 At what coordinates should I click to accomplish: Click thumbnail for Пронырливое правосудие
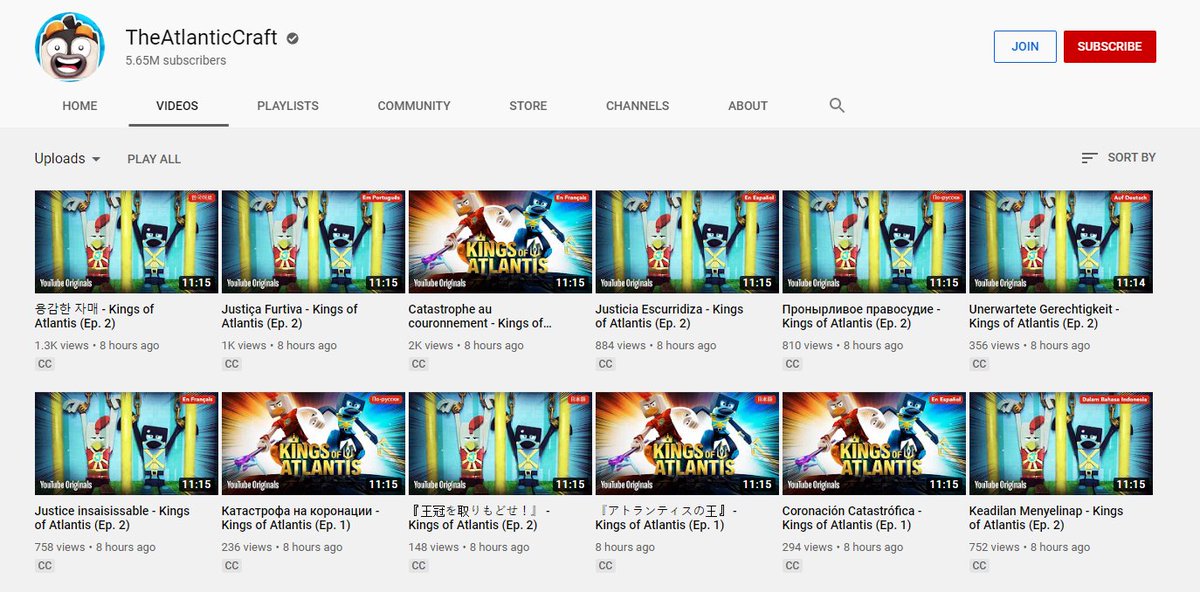click(x=874, y=242)
